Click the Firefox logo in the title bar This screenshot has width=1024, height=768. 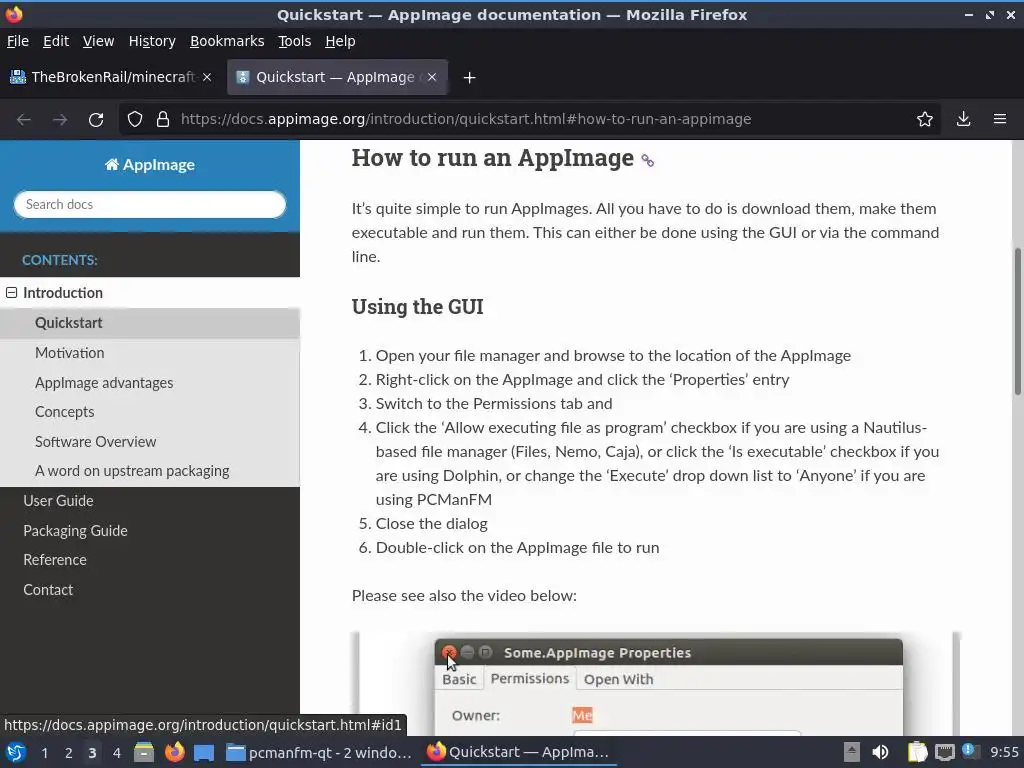[14, 14]
